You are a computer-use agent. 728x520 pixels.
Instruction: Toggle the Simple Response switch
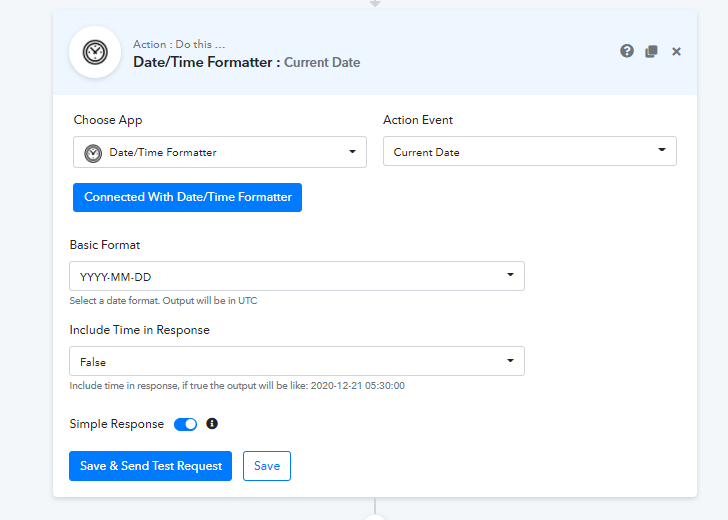(186, 424)
